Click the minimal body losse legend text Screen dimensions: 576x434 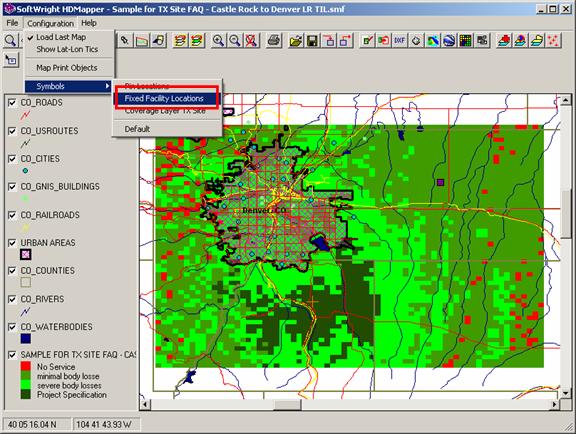click(68, 376)
